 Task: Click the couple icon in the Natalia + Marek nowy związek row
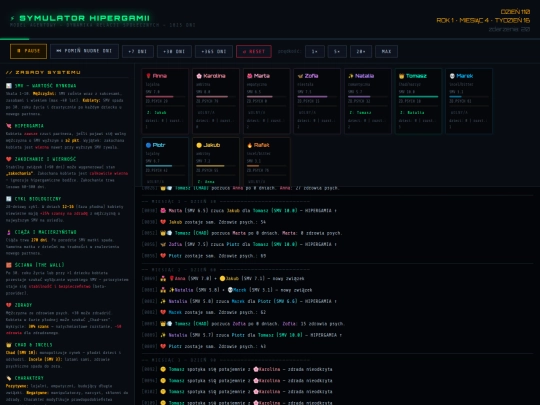click(163, 290)
